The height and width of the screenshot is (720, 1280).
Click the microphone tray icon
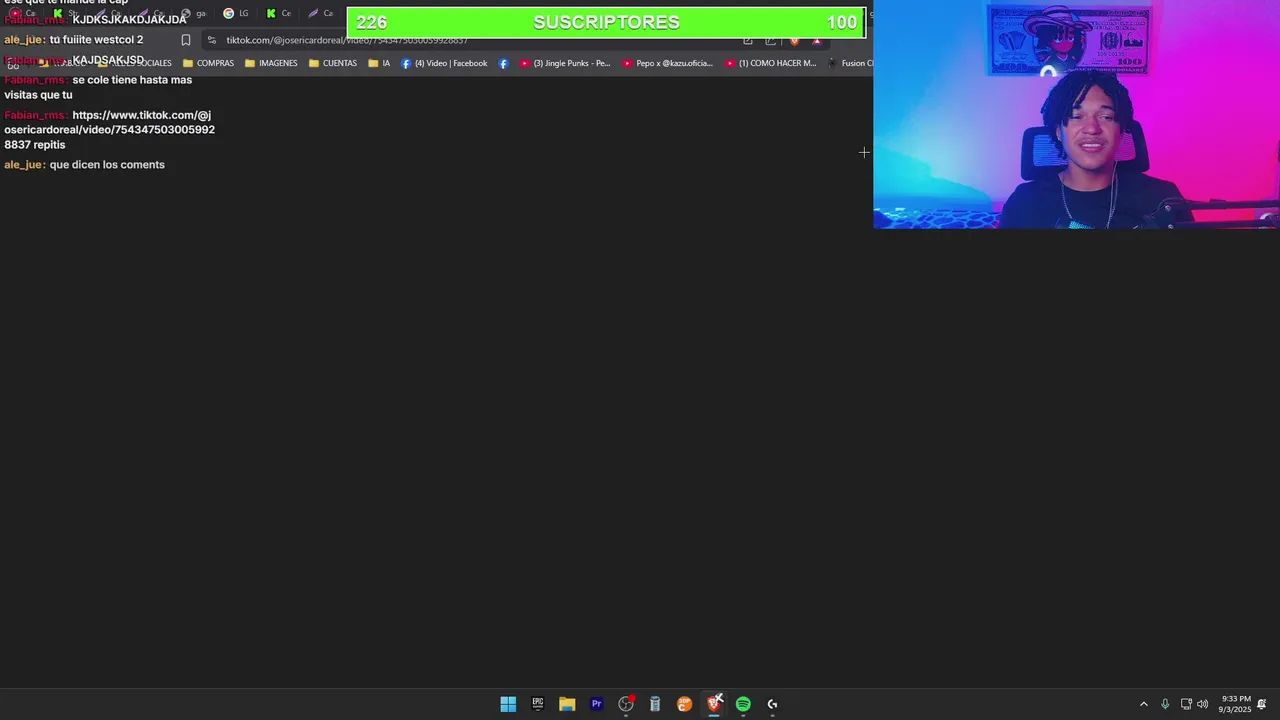[x=1165, y=704]
